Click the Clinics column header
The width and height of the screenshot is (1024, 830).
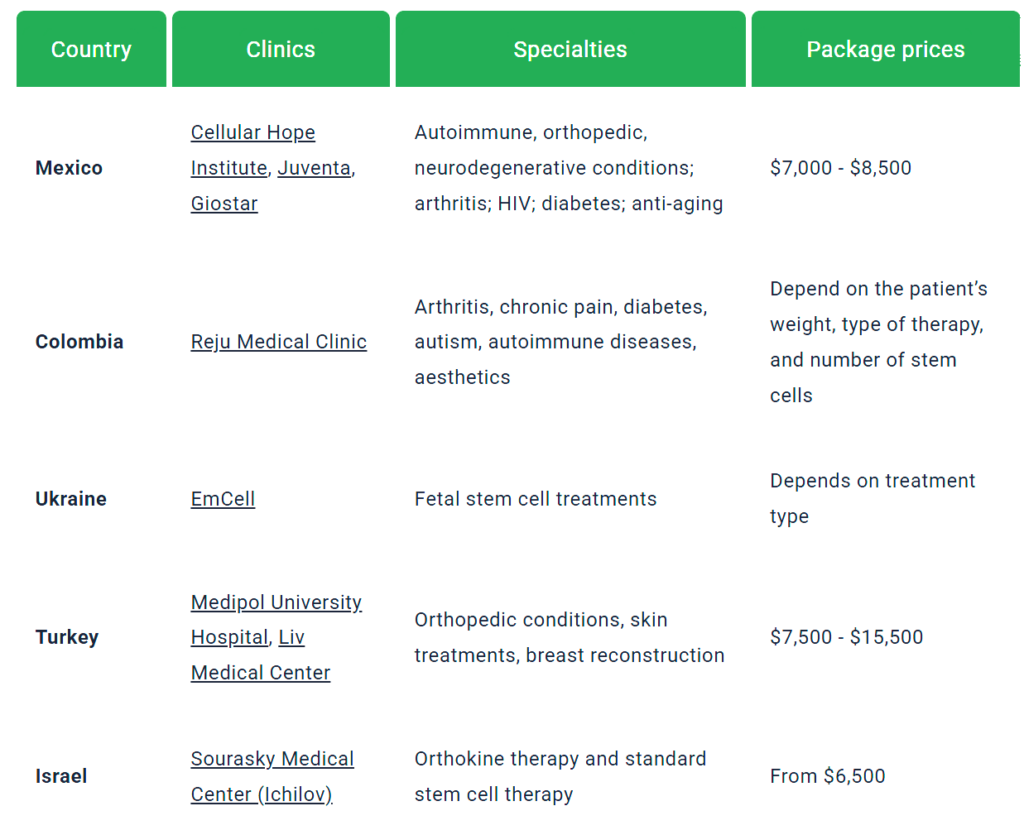tap(281, 49)
